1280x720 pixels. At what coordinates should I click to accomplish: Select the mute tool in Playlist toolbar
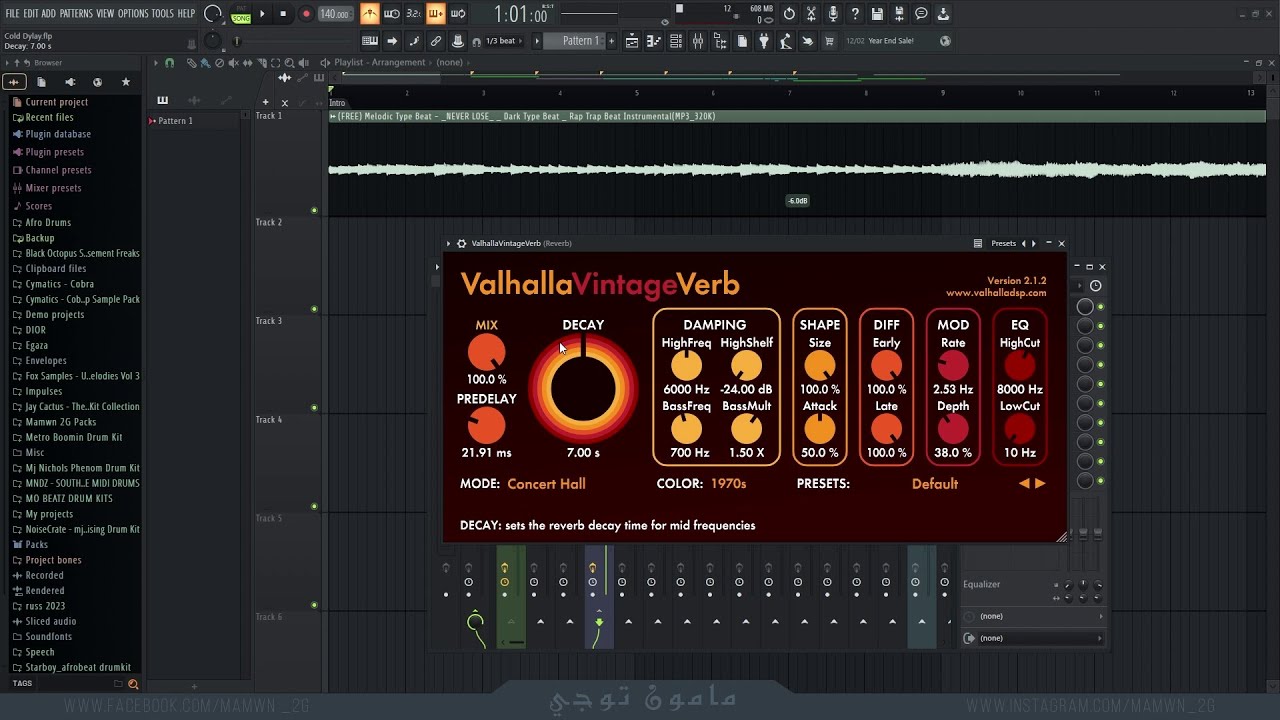coord(233,63)
